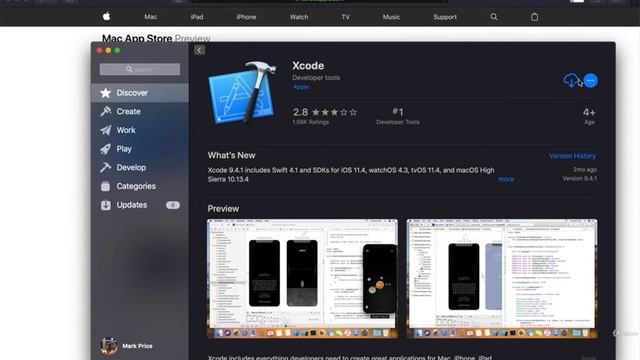Click the search magnifier in Apple navigation

coord(494,17)
